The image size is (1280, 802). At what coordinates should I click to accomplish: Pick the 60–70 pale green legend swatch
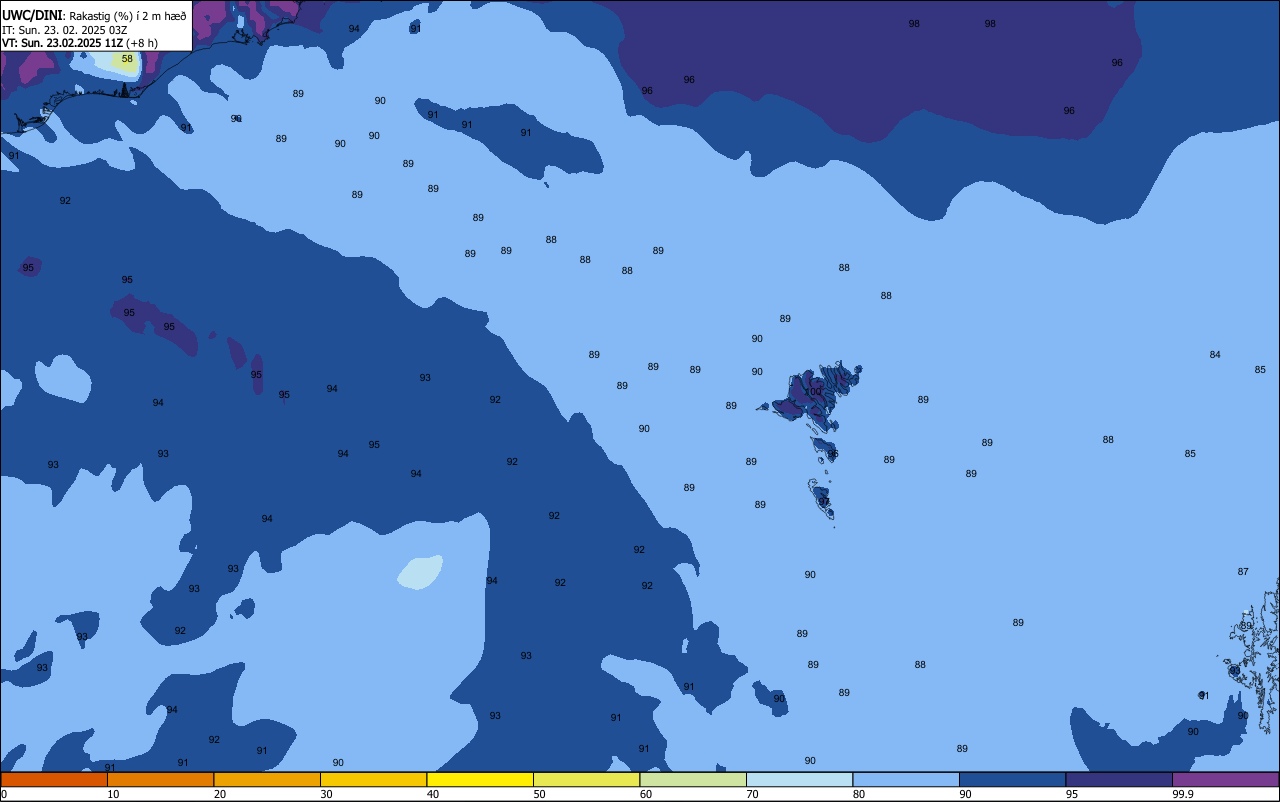(x=693, y=779)
